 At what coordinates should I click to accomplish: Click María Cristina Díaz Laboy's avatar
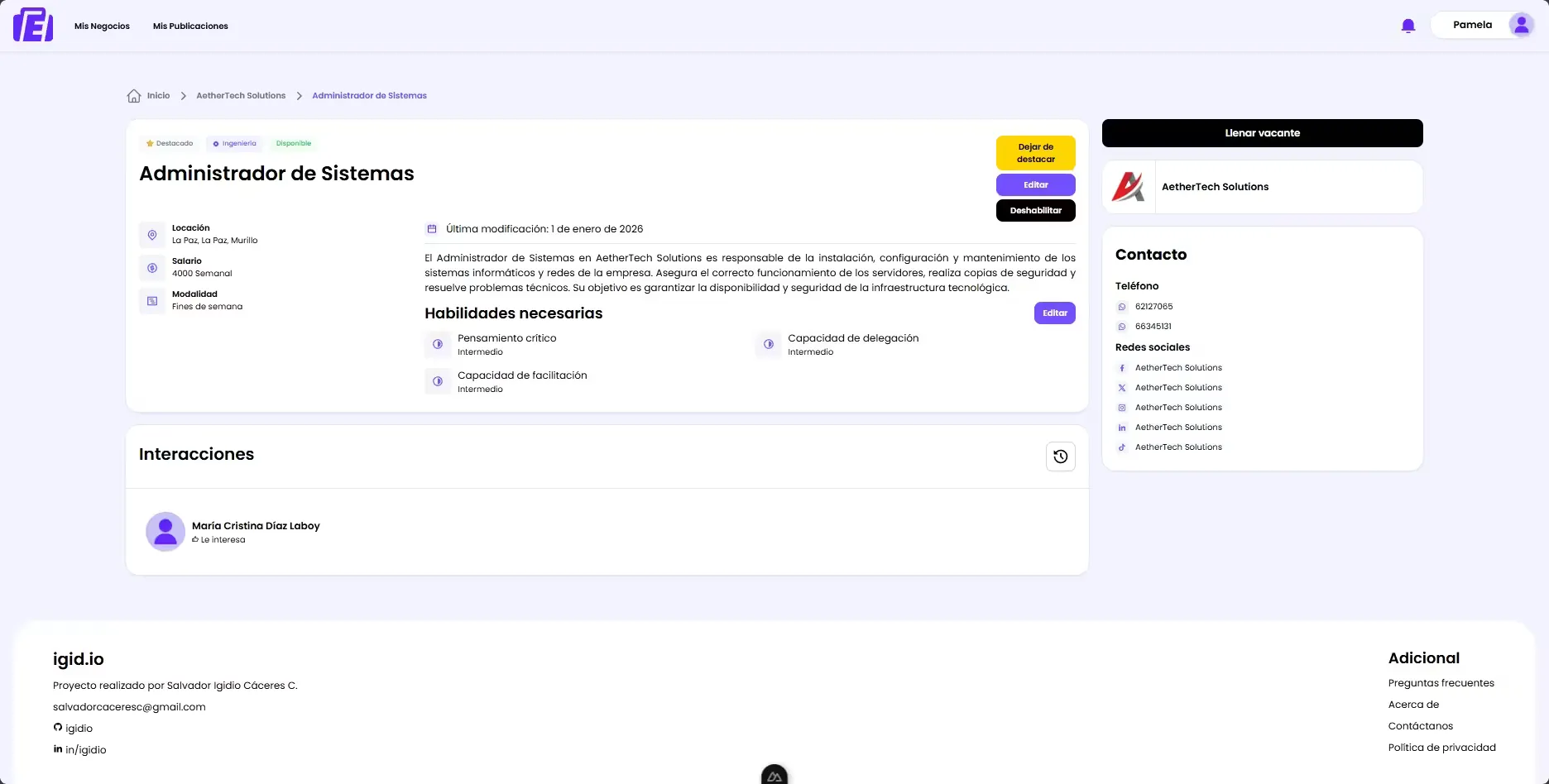(x=165, y=531)
